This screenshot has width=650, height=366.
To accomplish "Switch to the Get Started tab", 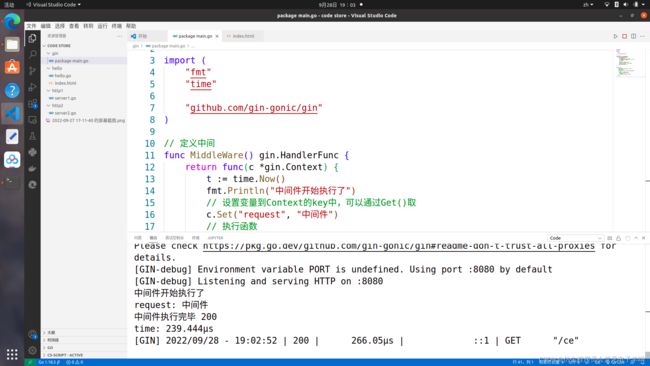I will (147, 36).
